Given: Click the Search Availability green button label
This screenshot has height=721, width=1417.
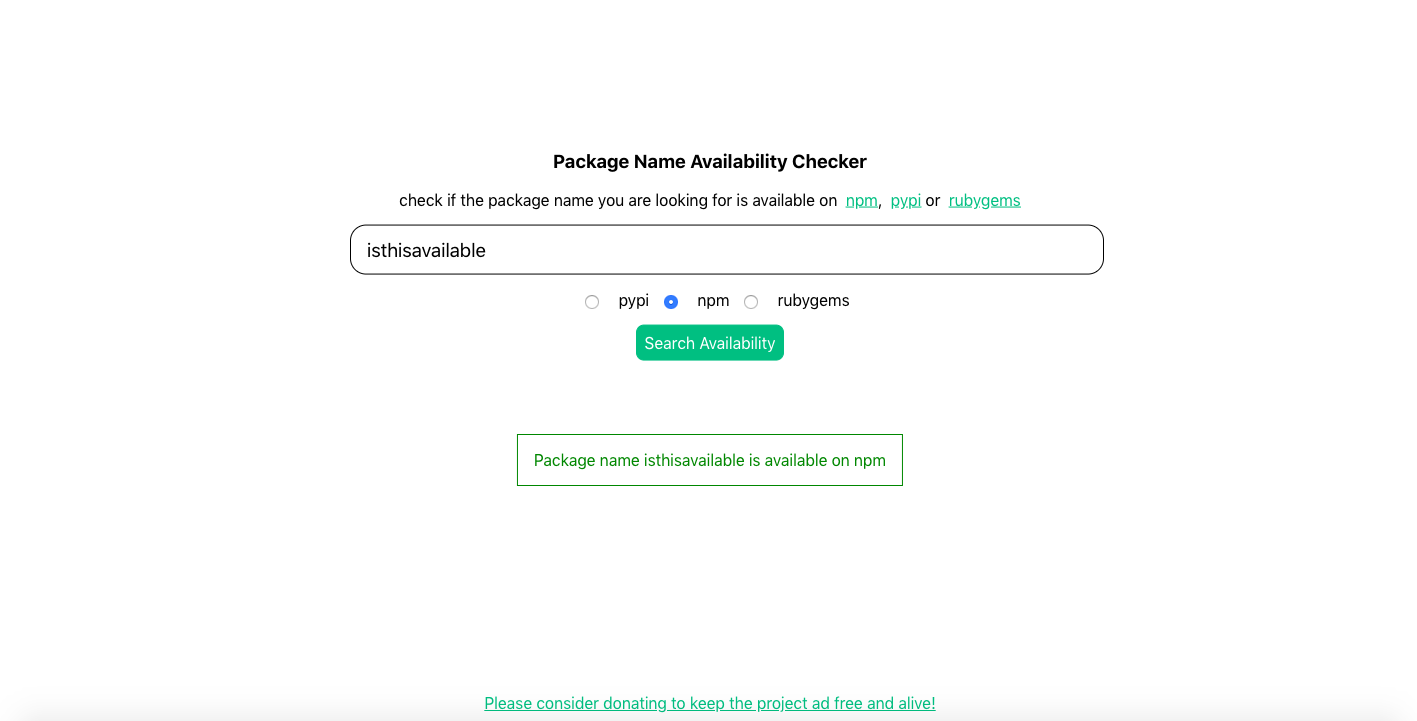Looking at the screenshot, I should (709, 342).
